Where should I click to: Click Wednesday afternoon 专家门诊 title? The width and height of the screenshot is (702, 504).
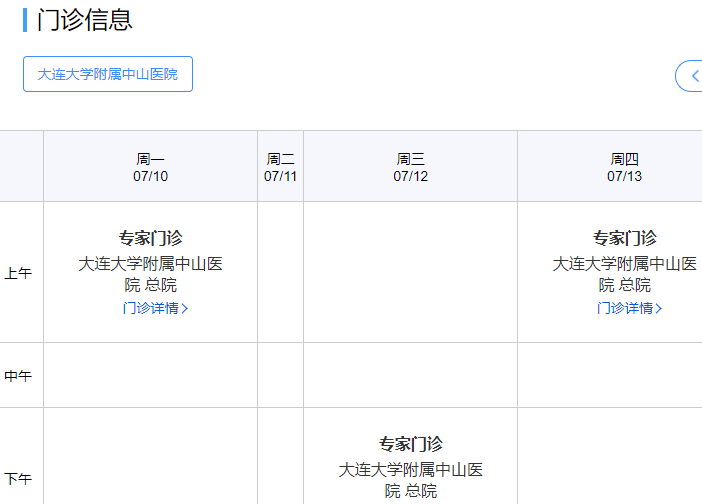411,444
